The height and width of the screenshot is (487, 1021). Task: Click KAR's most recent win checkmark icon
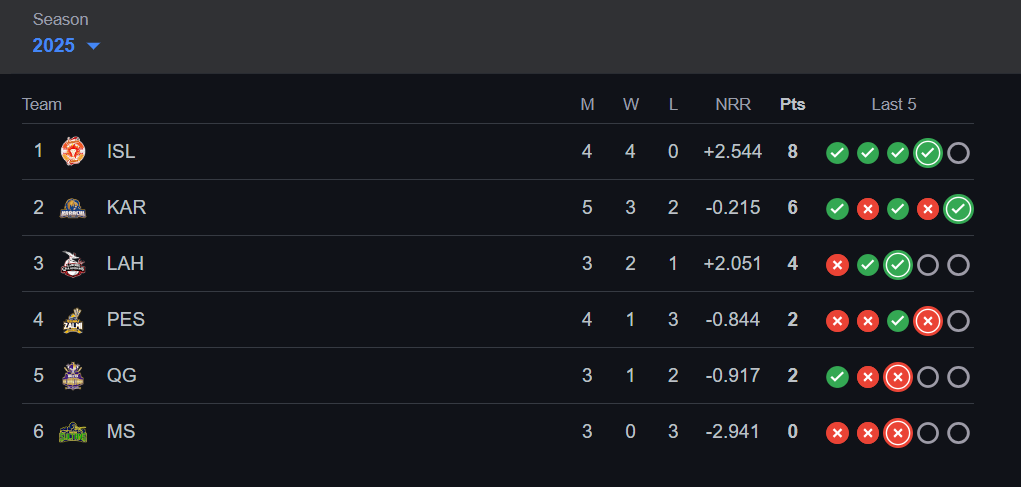coord(958,209)
